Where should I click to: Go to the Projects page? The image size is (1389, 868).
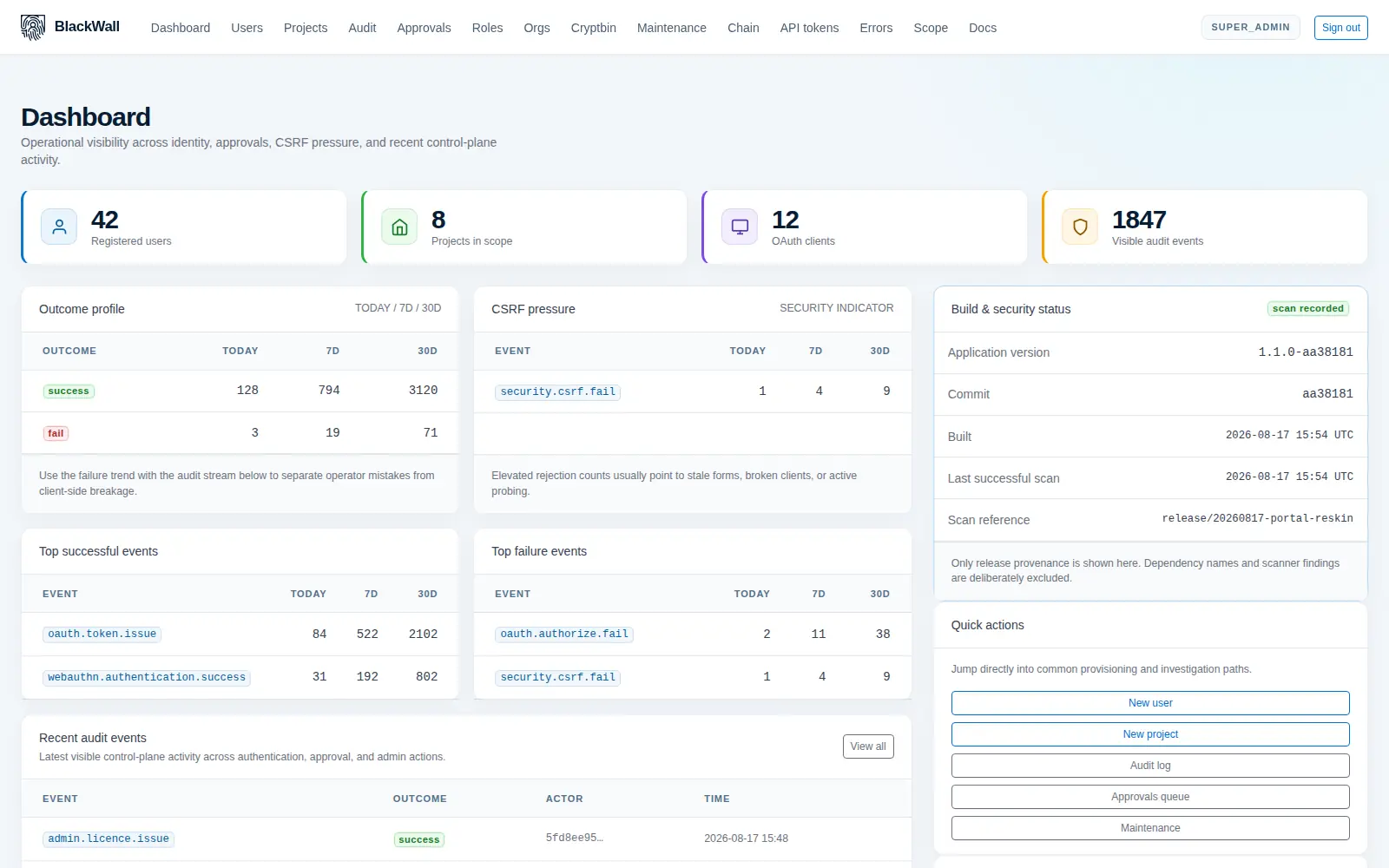[x=306, y=28]
